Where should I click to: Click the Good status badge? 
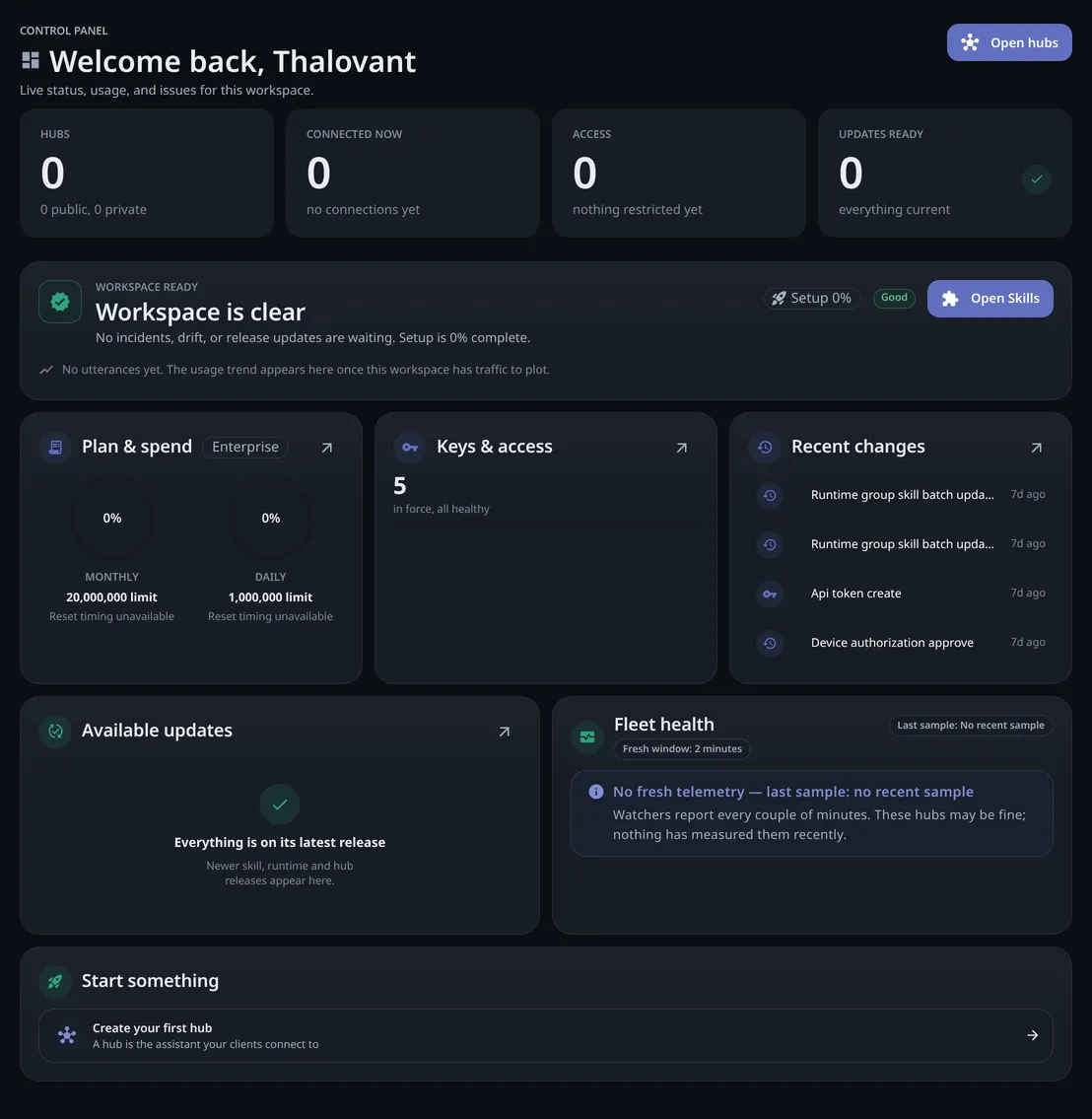click(894, 298)
